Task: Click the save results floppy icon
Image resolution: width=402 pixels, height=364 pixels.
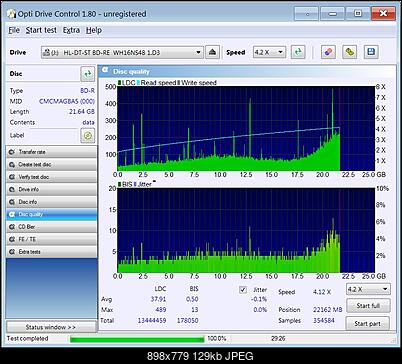Action: (x=371, y=52)
